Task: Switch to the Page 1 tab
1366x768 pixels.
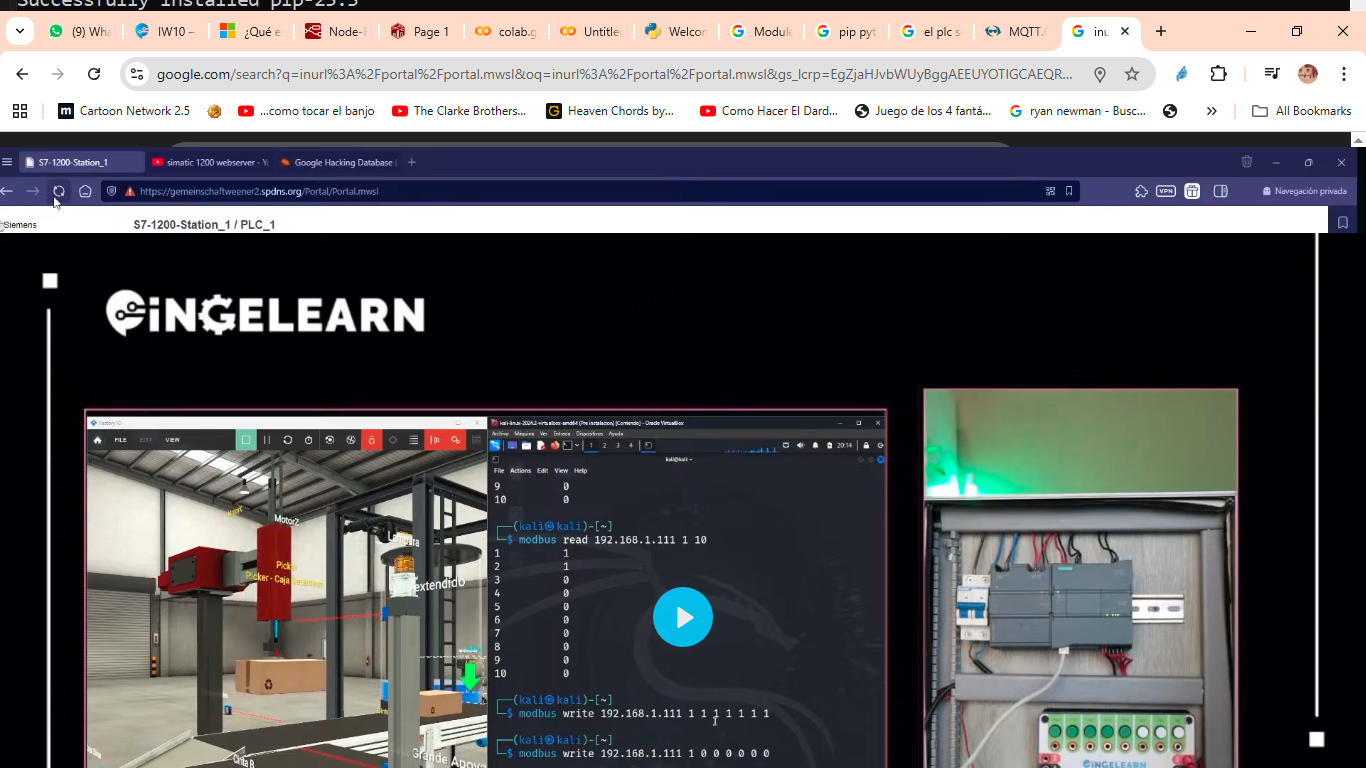Action: click(x=420, y=32)
